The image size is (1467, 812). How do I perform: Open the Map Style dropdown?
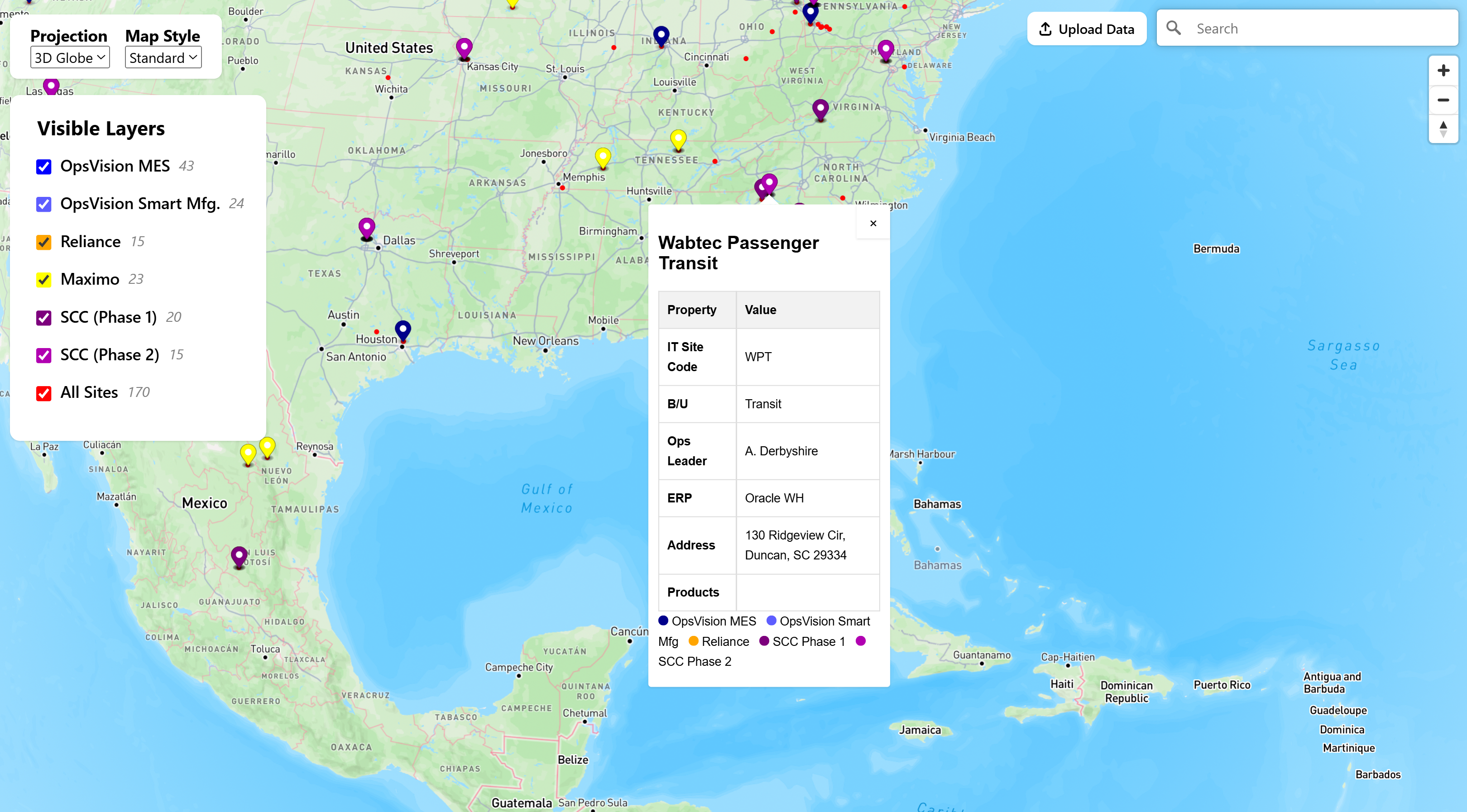pyautogui.click(x=163, y=57)
